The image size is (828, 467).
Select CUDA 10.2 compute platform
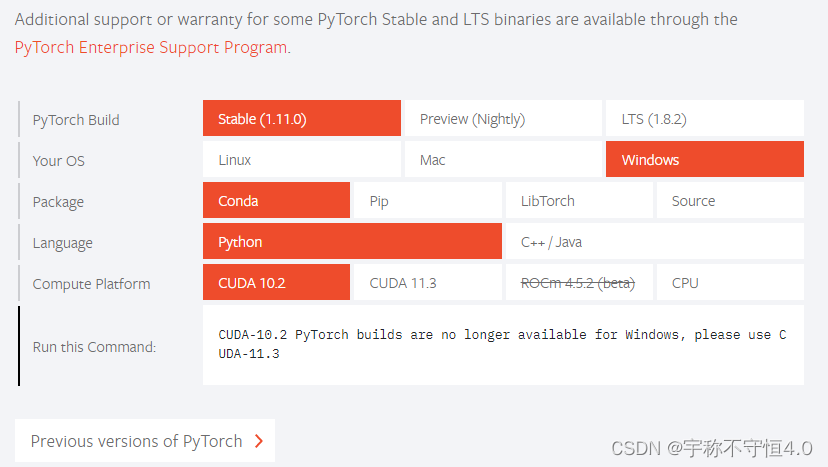(276, 283)
